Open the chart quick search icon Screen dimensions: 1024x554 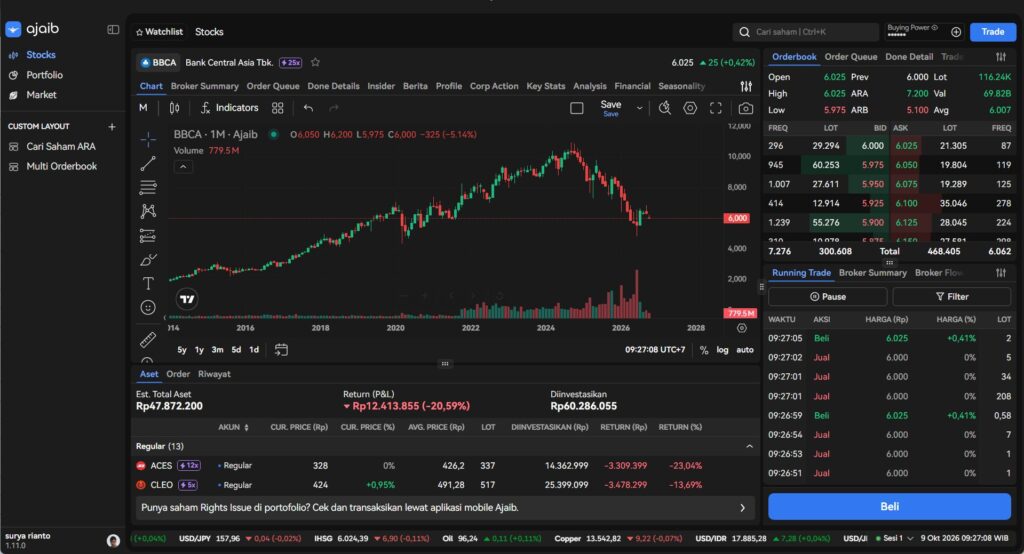(x=665, y=108)
